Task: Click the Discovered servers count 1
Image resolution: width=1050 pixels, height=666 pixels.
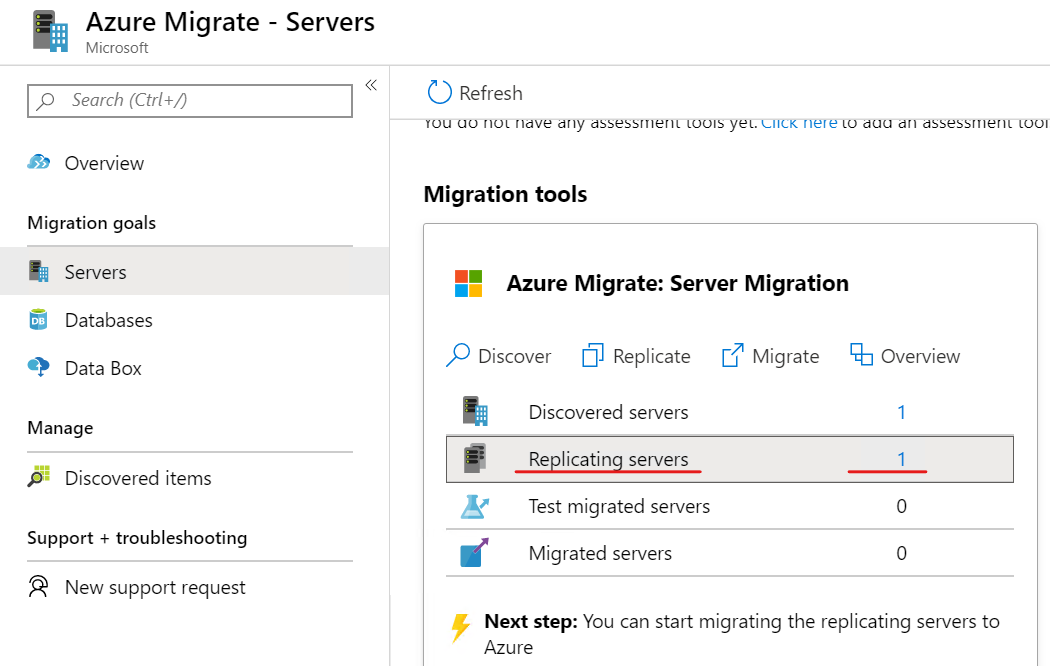Action: pos(901,412)
